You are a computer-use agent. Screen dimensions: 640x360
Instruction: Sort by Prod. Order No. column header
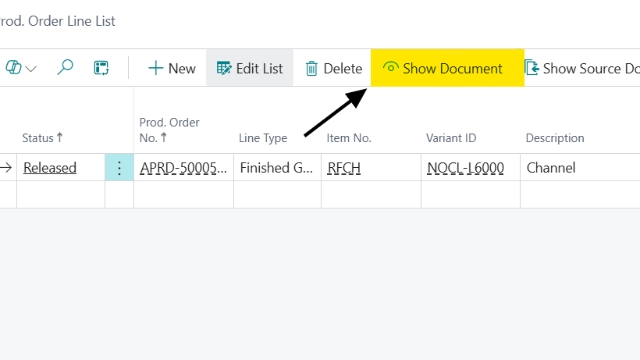pos(169,130)
